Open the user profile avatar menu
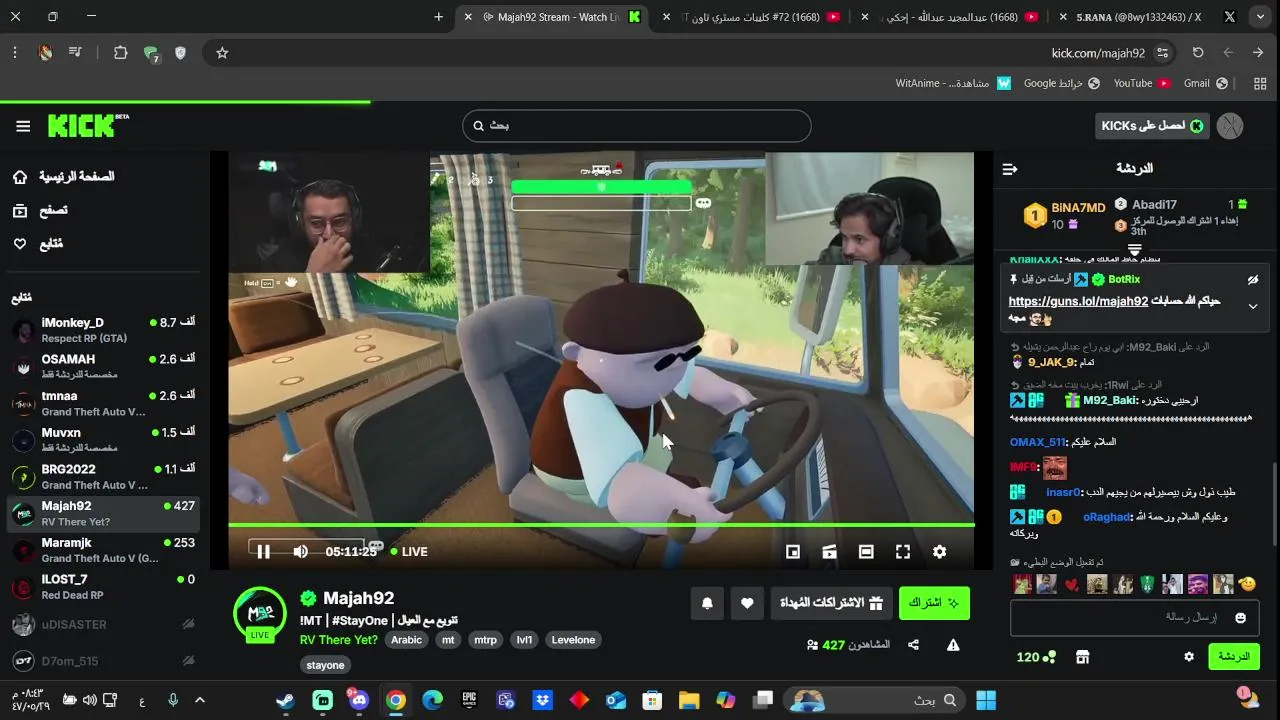The width and height of the screenshot is (1280, 720). tap(1230, 126)
